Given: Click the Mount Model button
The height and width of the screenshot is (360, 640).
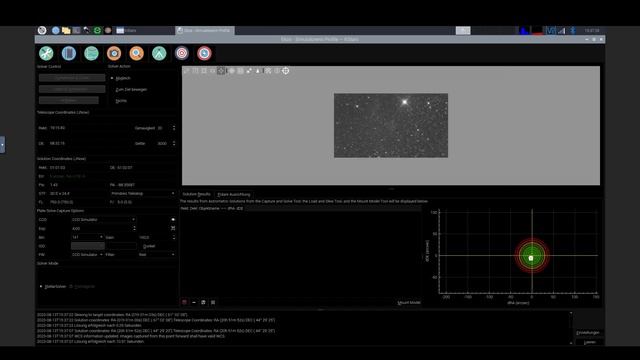Looking at the screenshot, I should coord(409,302).
